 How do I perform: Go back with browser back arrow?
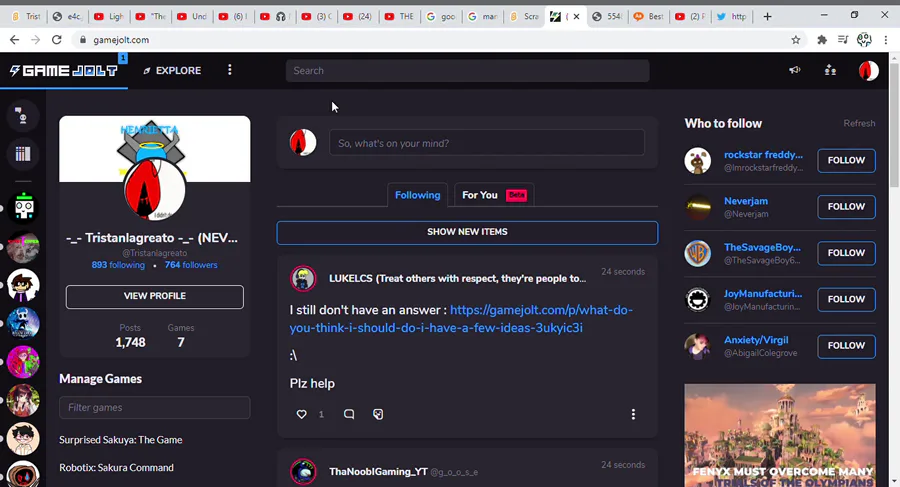pyautogui.click(x=14, y=40)
